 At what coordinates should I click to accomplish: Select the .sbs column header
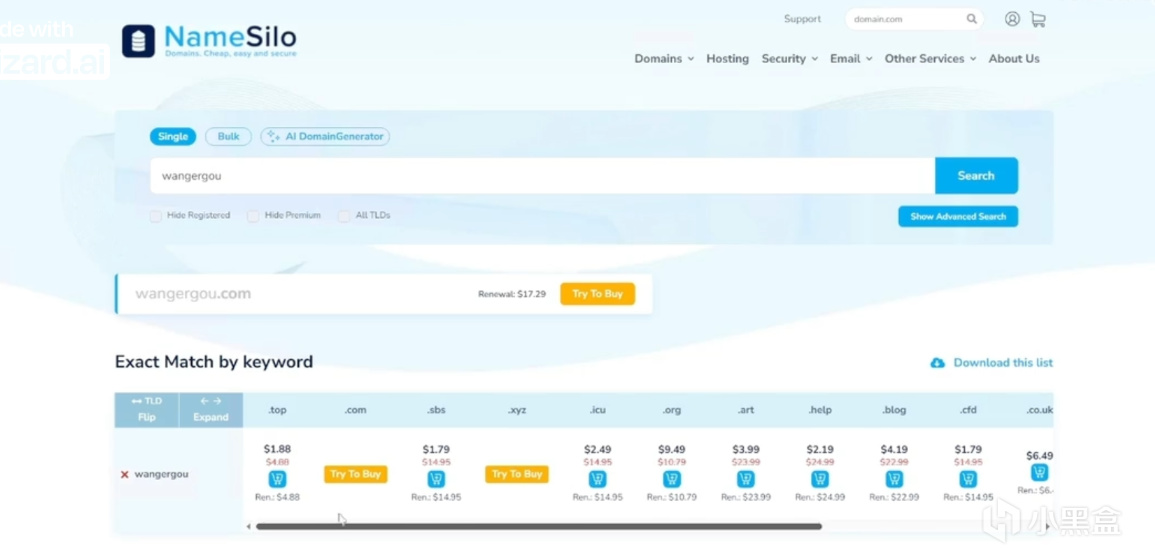click(x=436, y=410)
